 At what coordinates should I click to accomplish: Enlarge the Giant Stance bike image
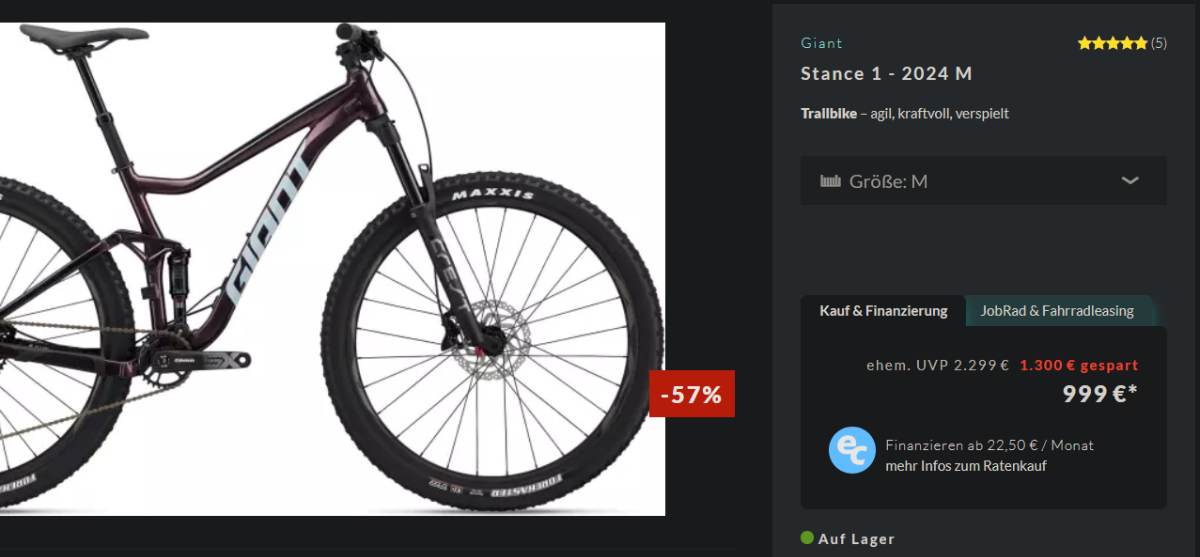point(330,270)
